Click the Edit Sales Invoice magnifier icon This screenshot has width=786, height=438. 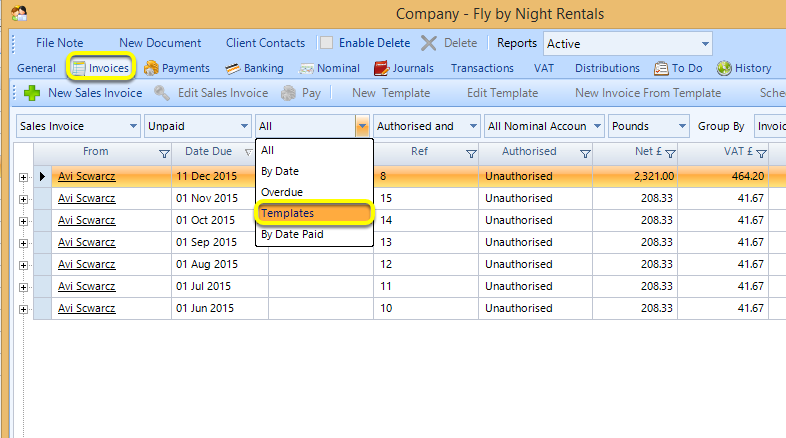[161, 93]
